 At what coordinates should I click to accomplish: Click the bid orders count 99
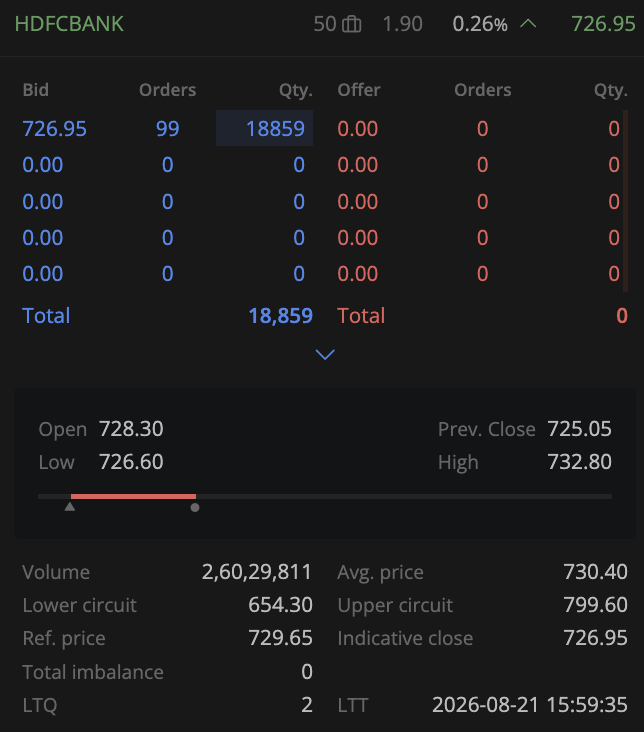168,128
